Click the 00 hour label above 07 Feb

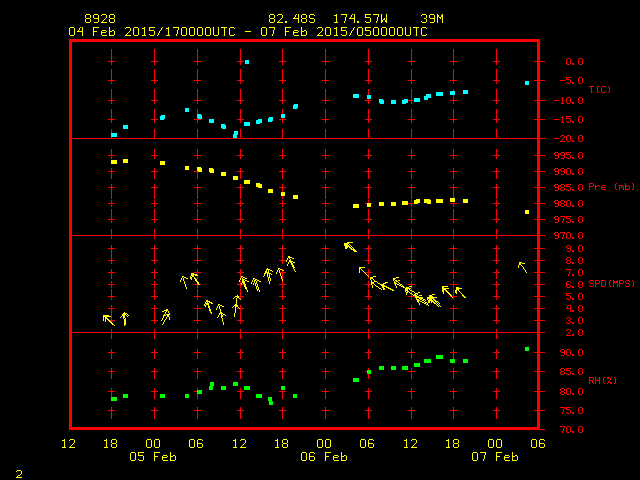495,444
